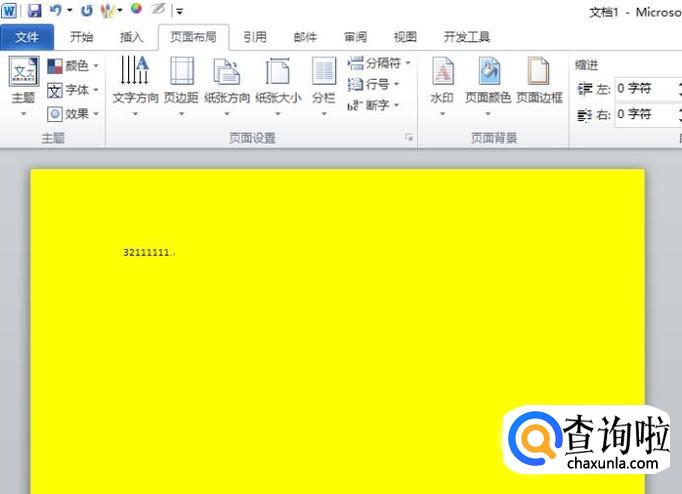This screenshot has height=494, width=682.
Task: Open the Watermark (水印) icon
Action: pos(442,76)
